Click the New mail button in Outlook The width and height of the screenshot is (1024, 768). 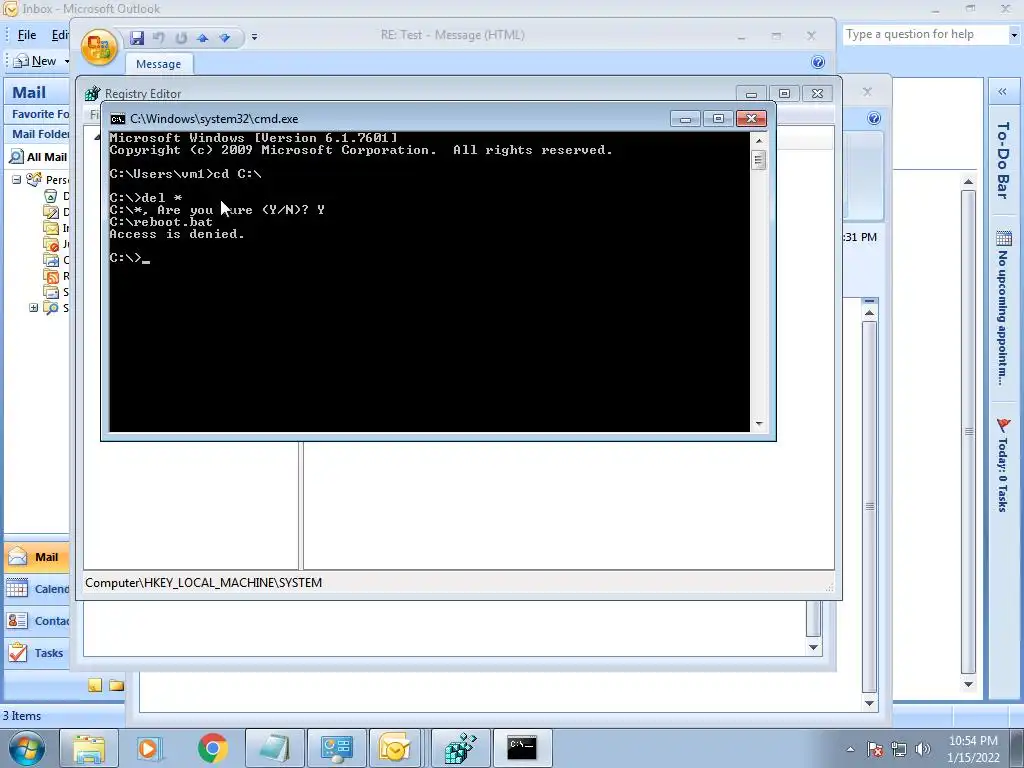click(x=35, y=61)
